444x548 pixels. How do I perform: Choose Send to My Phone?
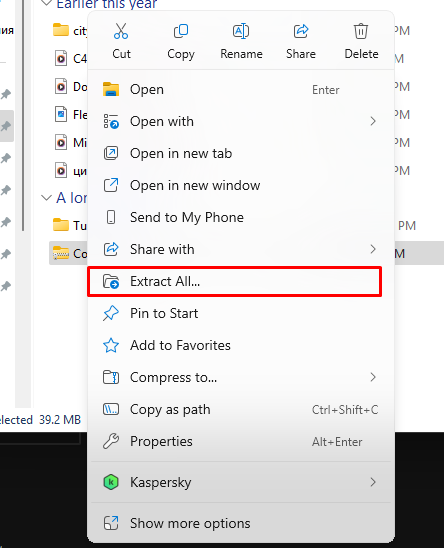point(241,217)
